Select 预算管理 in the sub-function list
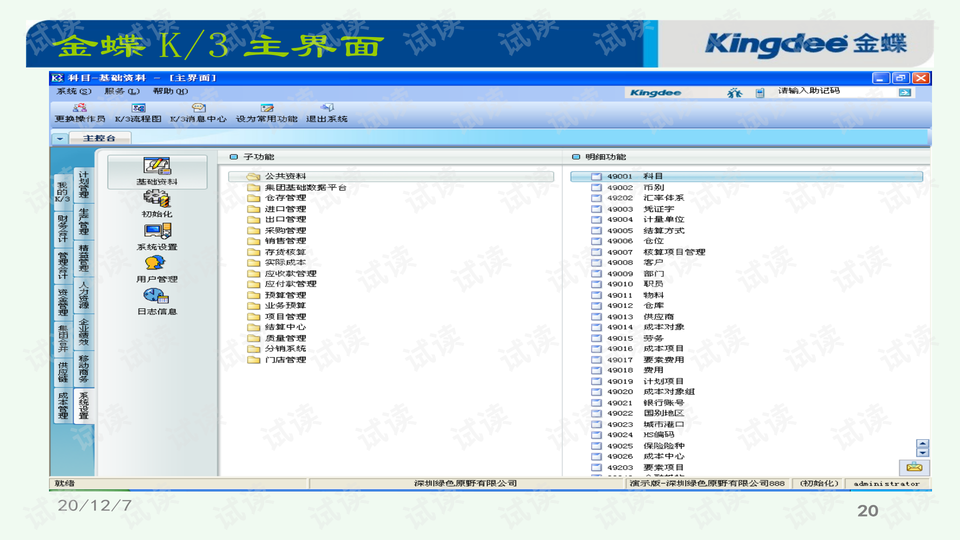960x540 pixels. tap(285, 294)
